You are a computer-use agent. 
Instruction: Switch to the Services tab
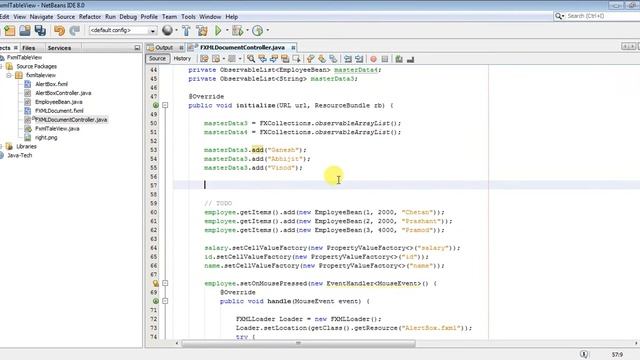(x=59, y=48)
